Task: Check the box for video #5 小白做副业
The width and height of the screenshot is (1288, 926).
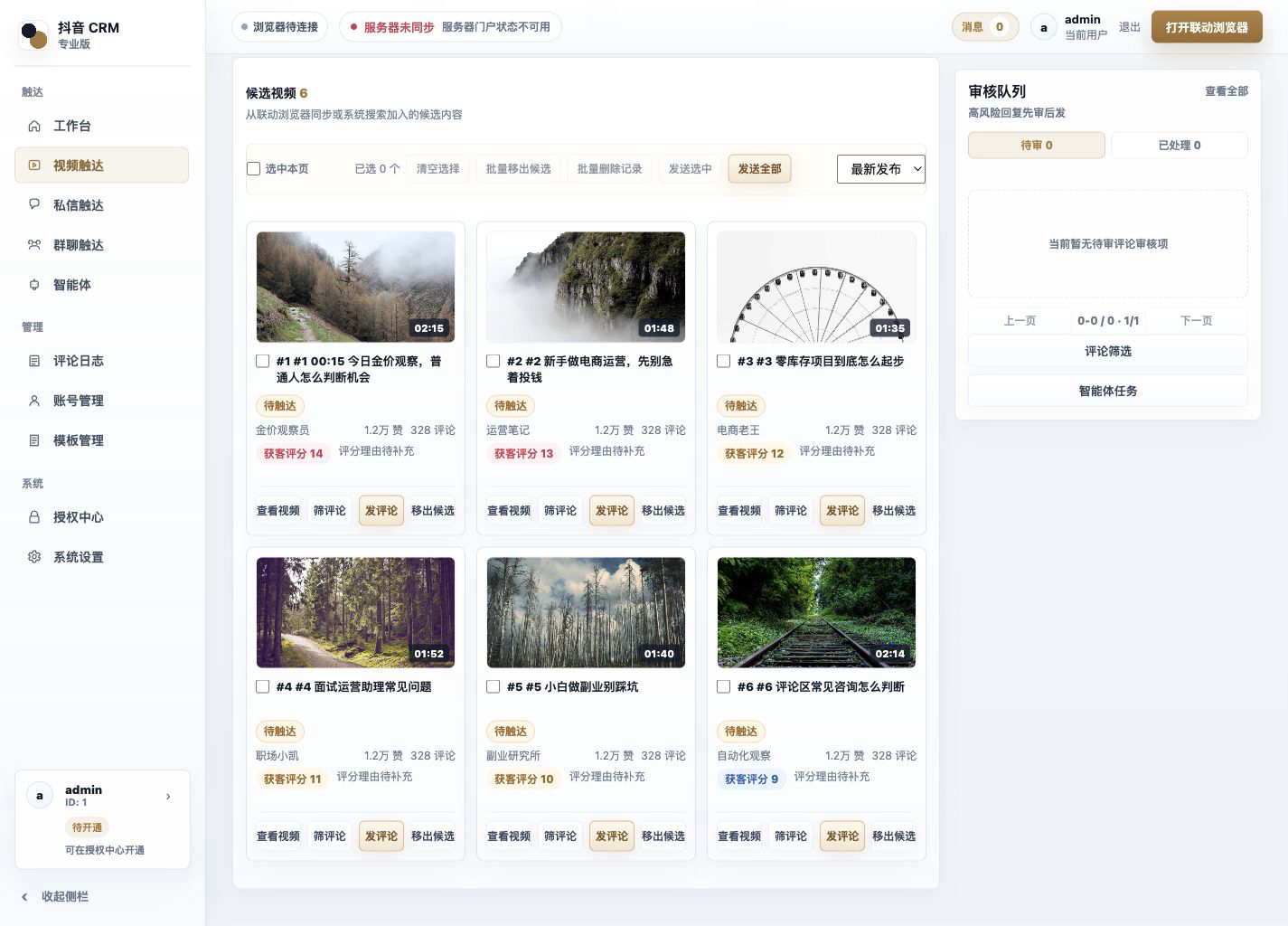Action: (494, 686)
